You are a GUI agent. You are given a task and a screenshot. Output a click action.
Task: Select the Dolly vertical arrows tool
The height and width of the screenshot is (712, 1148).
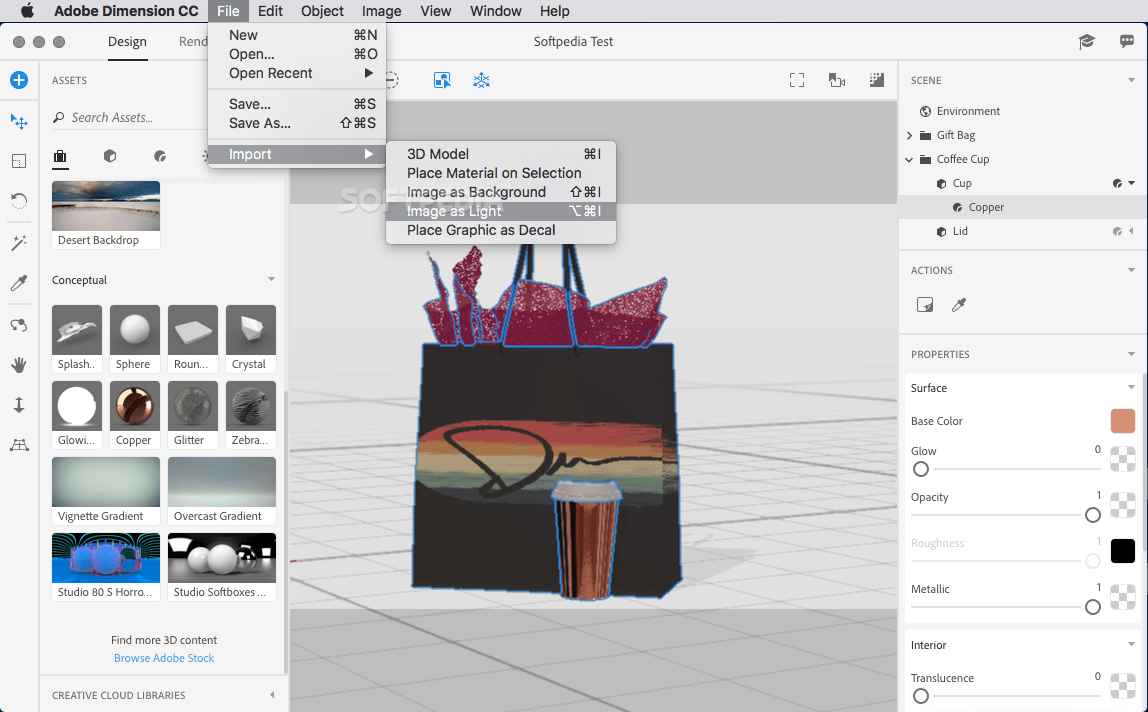pyautogui.click(x=19, y=405)
